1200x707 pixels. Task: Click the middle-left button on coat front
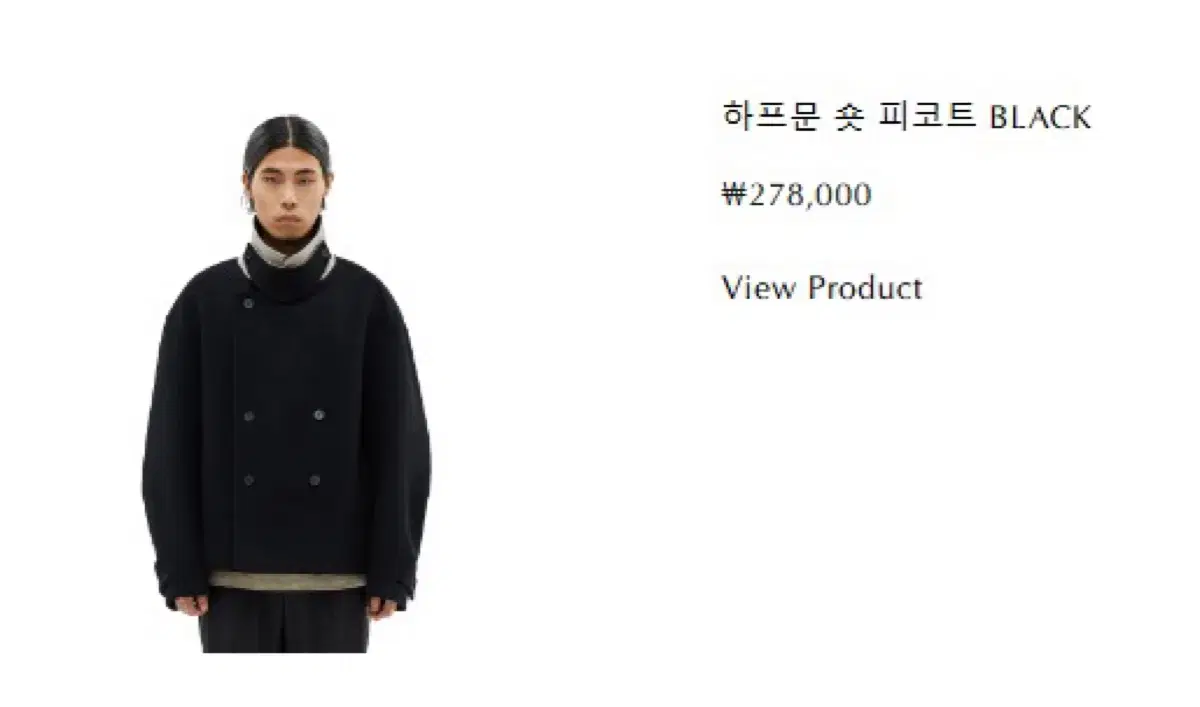click(248, 415)
